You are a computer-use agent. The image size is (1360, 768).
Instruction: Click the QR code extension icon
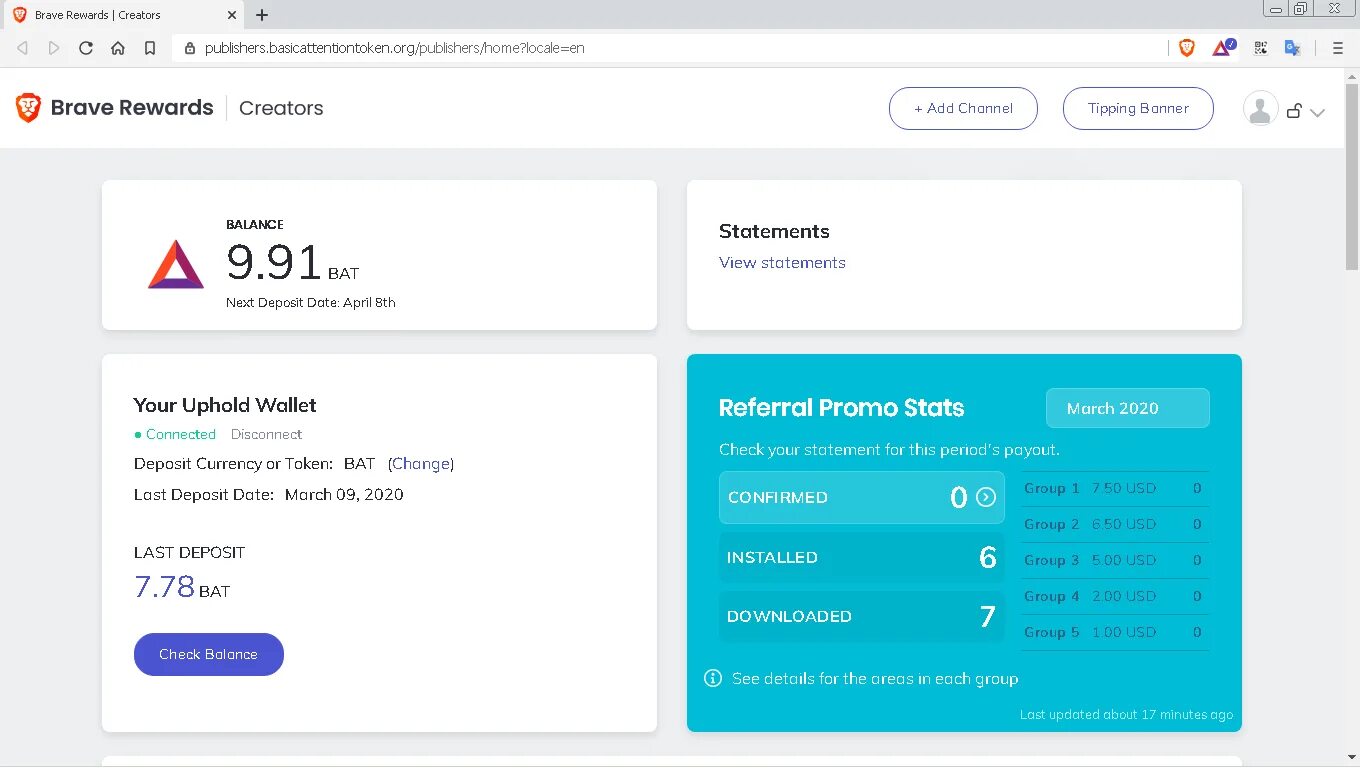1260,48
